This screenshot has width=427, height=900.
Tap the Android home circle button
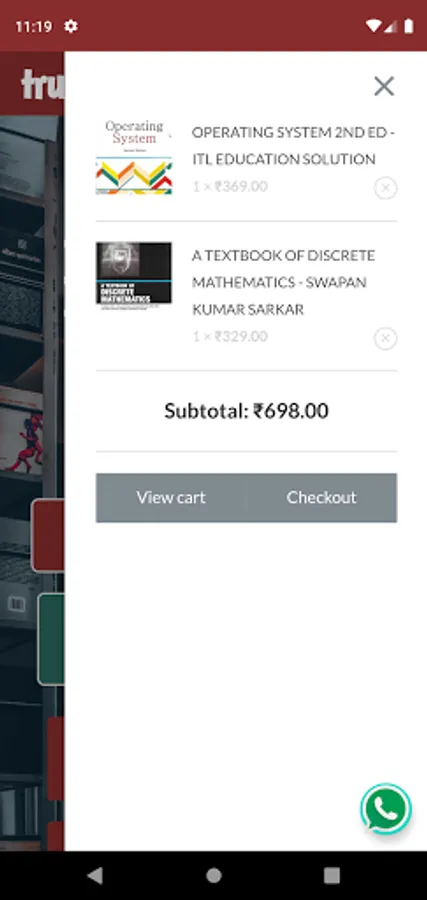pos(214,875)
